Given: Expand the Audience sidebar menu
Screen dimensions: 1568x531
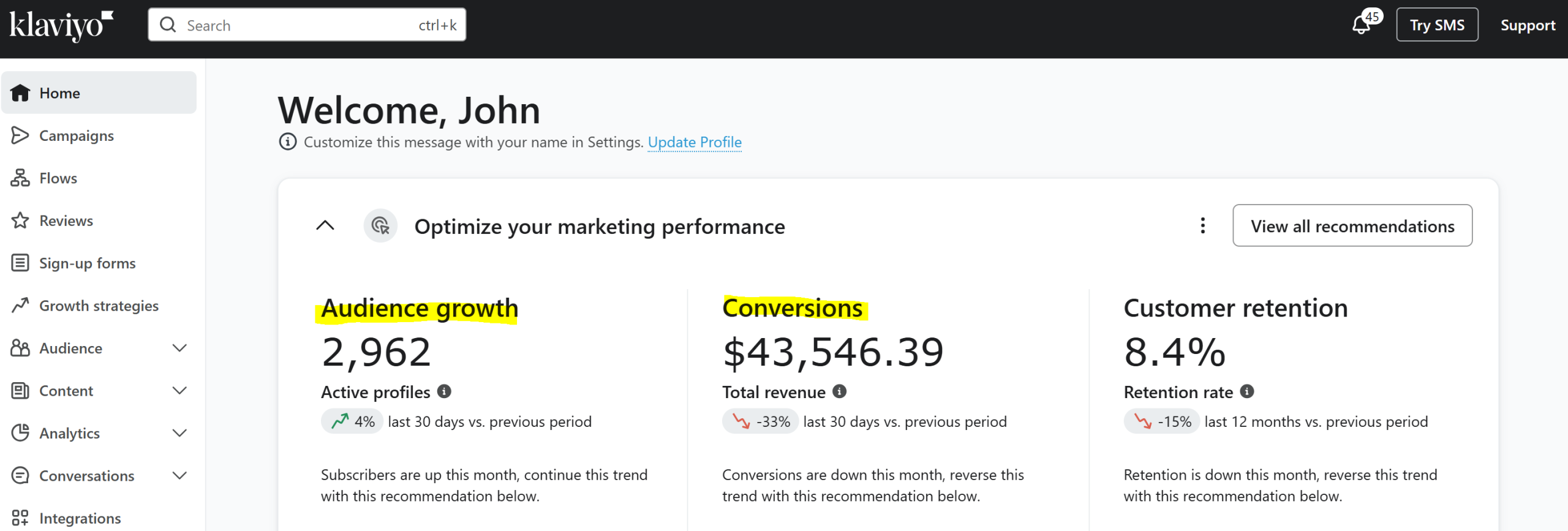Looking at the screenshot, I should [x=179, y=348].
